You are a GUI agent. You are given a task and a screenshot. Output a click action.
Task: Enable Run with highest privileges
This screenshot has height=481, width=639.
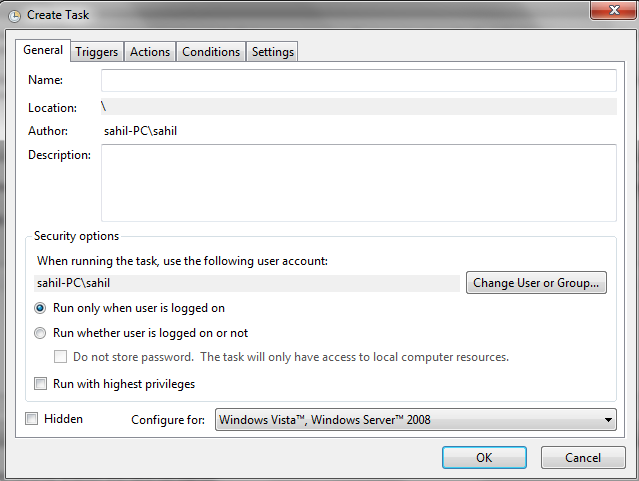tap(40, 384)
